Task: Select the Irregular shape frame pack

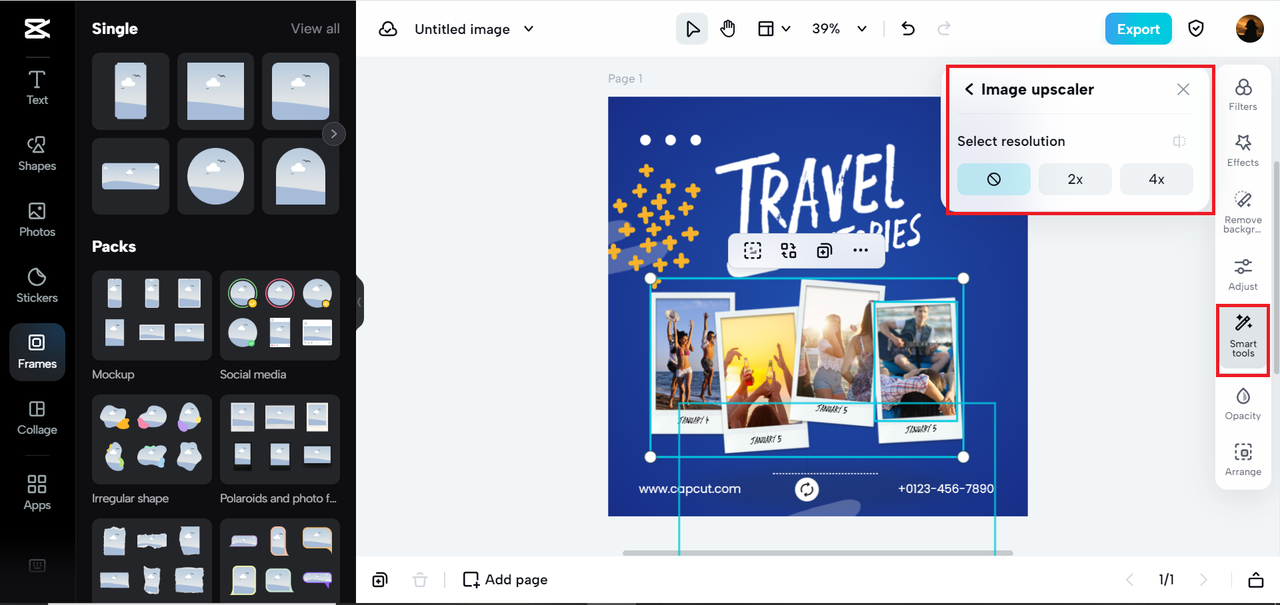Action: [x=152, y=439]
